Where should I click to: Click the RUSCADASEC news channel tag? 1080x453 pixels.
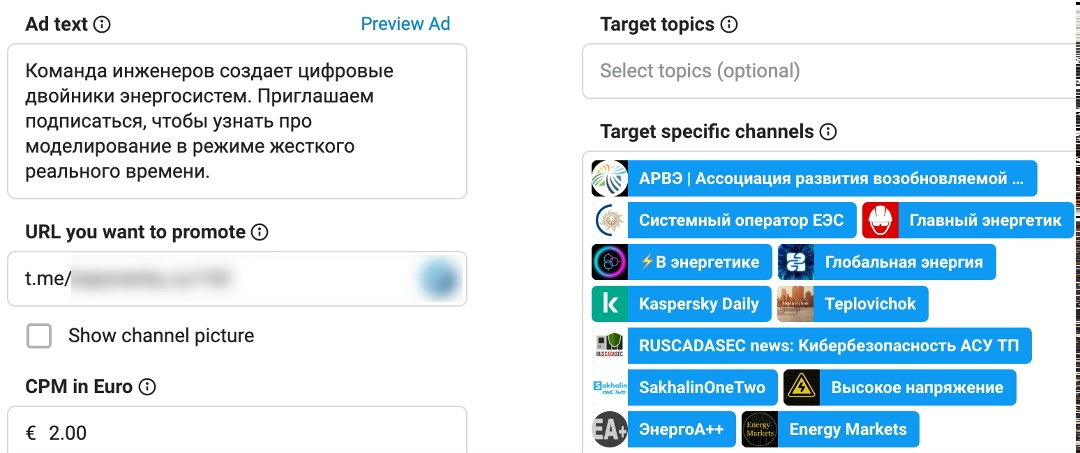click(x=828, y=346)
